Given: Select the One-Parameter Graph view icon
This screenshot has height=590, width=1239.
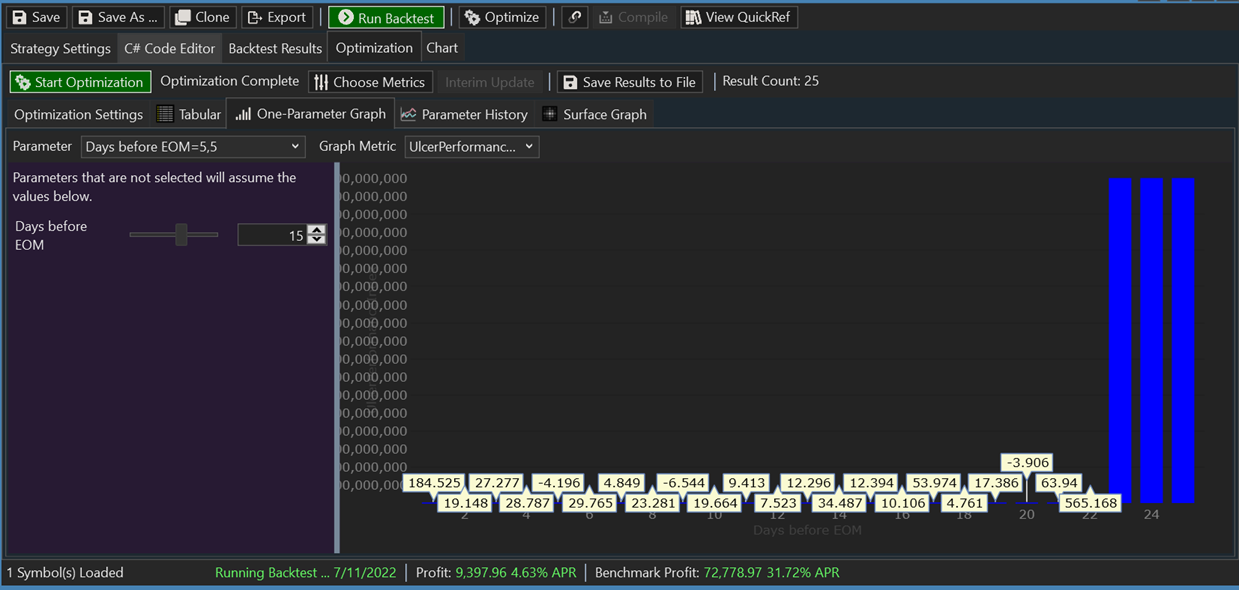Looking at the screenshot, I should (x=242, y=114).
